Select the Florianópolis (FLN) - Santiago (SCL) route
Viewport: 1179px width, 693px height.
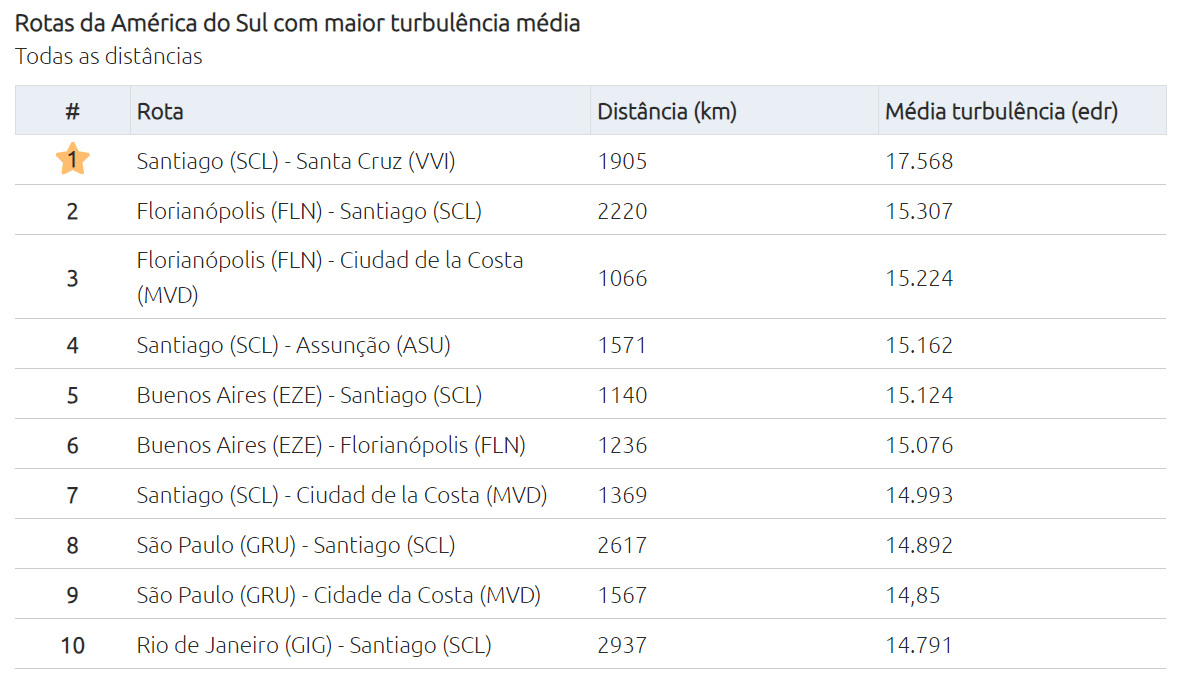click(x=309, y=211)
